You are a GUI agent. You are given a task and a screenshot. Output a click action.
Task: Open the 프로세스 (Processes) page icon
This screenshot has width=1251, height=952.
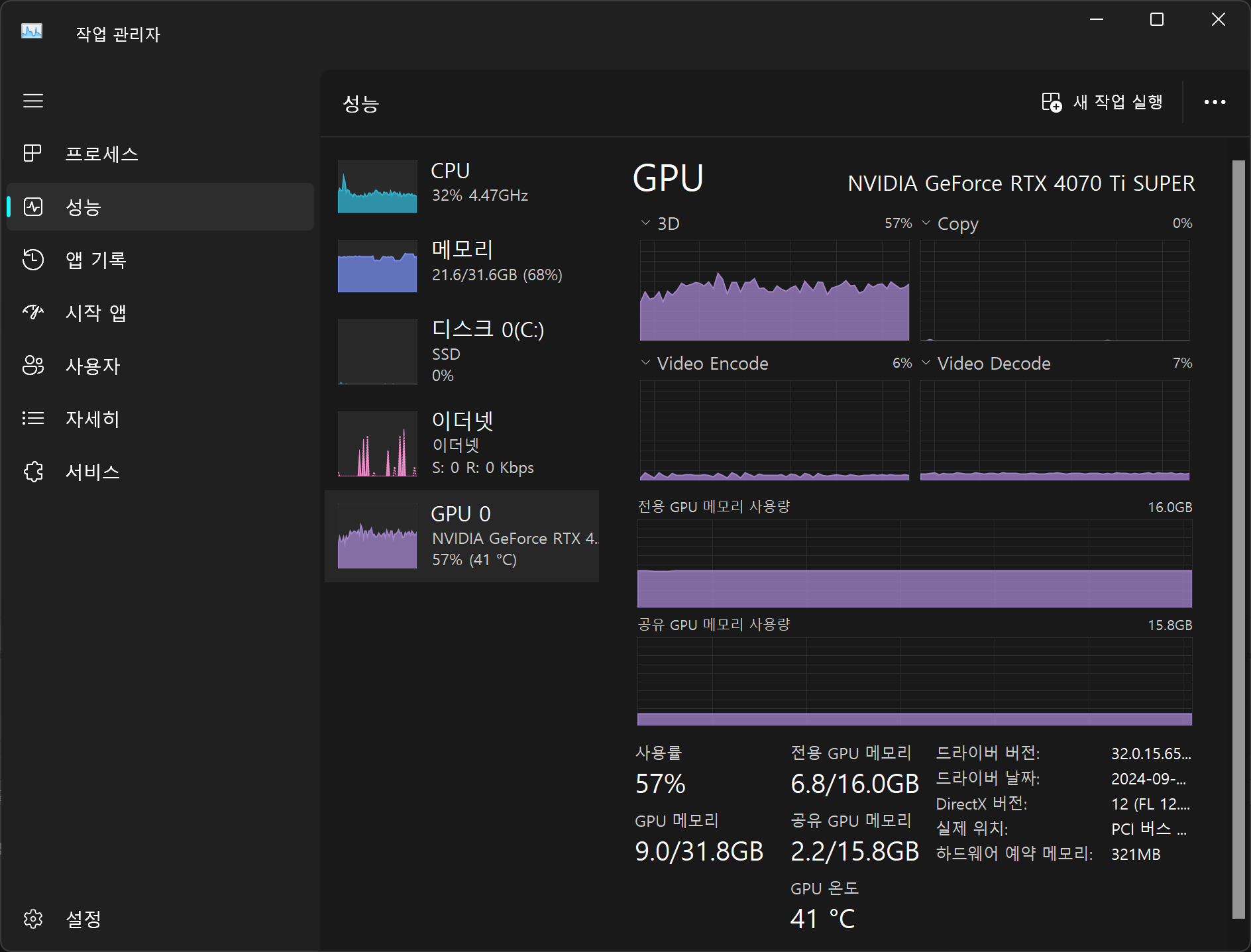point(32,154)
